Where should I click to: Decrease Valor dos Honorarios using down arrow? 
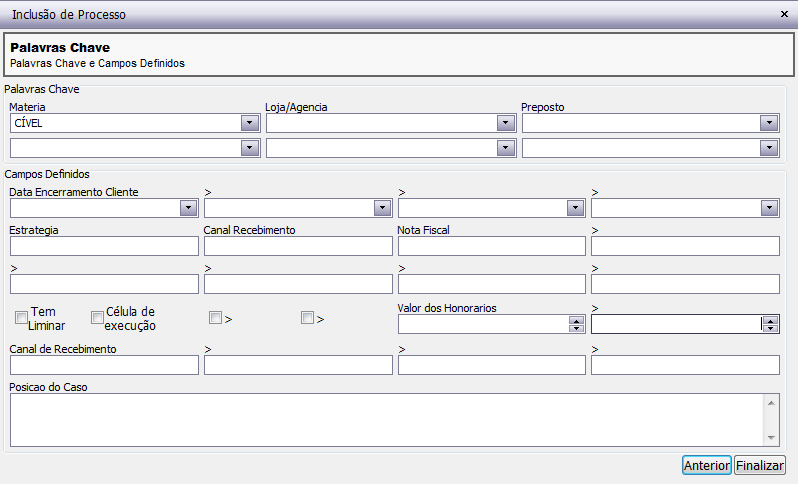click(576, 328)
